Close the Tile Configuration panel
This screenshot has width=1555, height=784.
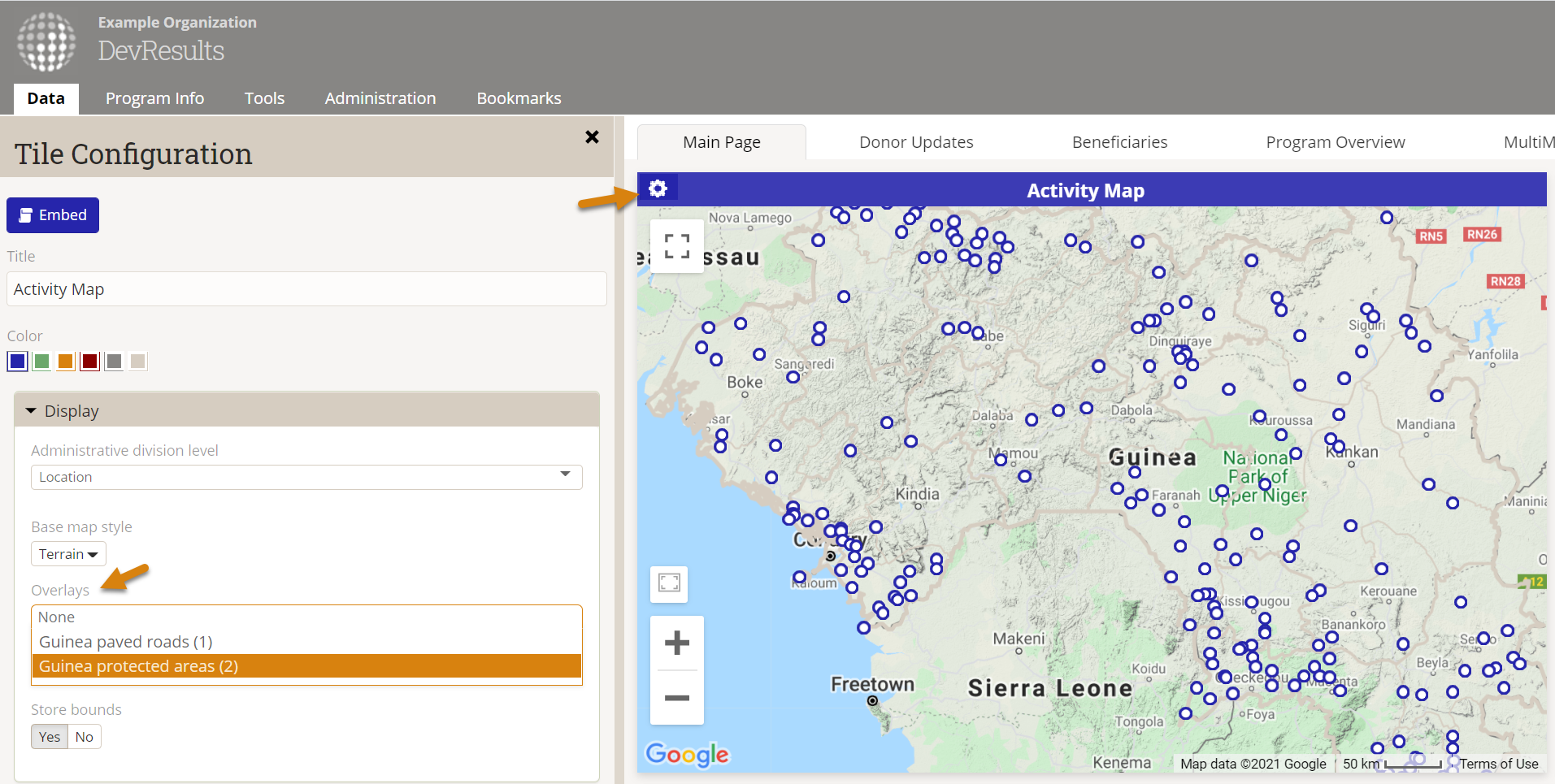(x=592, y=137)
